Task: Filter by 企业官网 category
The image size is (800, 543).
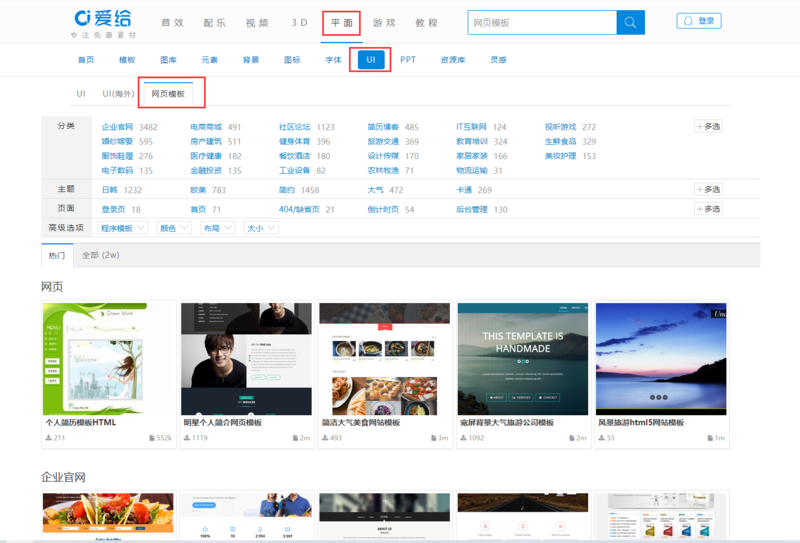Action: (x=117, y=127)
